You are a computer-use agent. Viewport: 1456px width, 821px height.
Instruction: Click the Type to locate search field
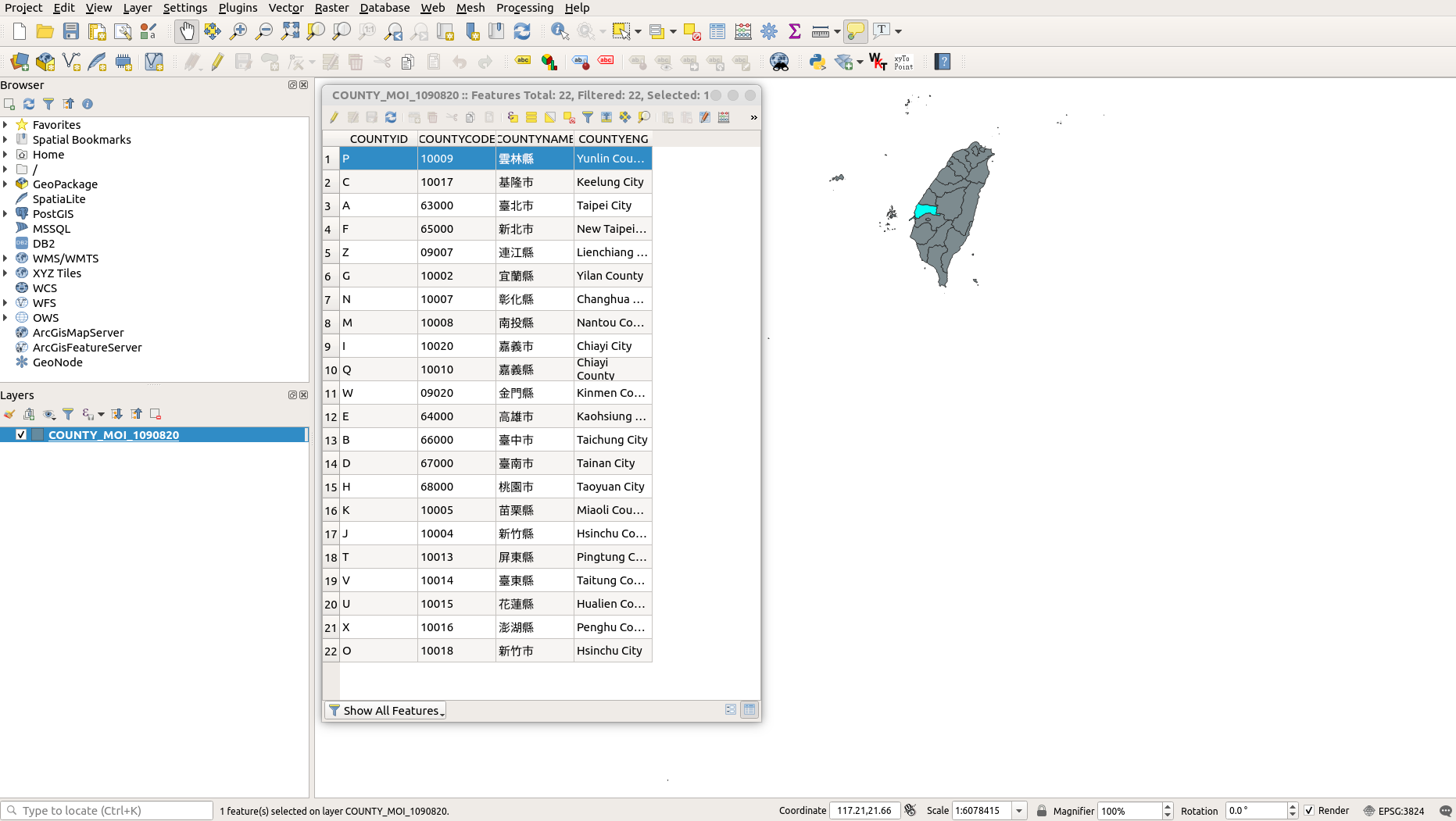click(x=107, y=811)
